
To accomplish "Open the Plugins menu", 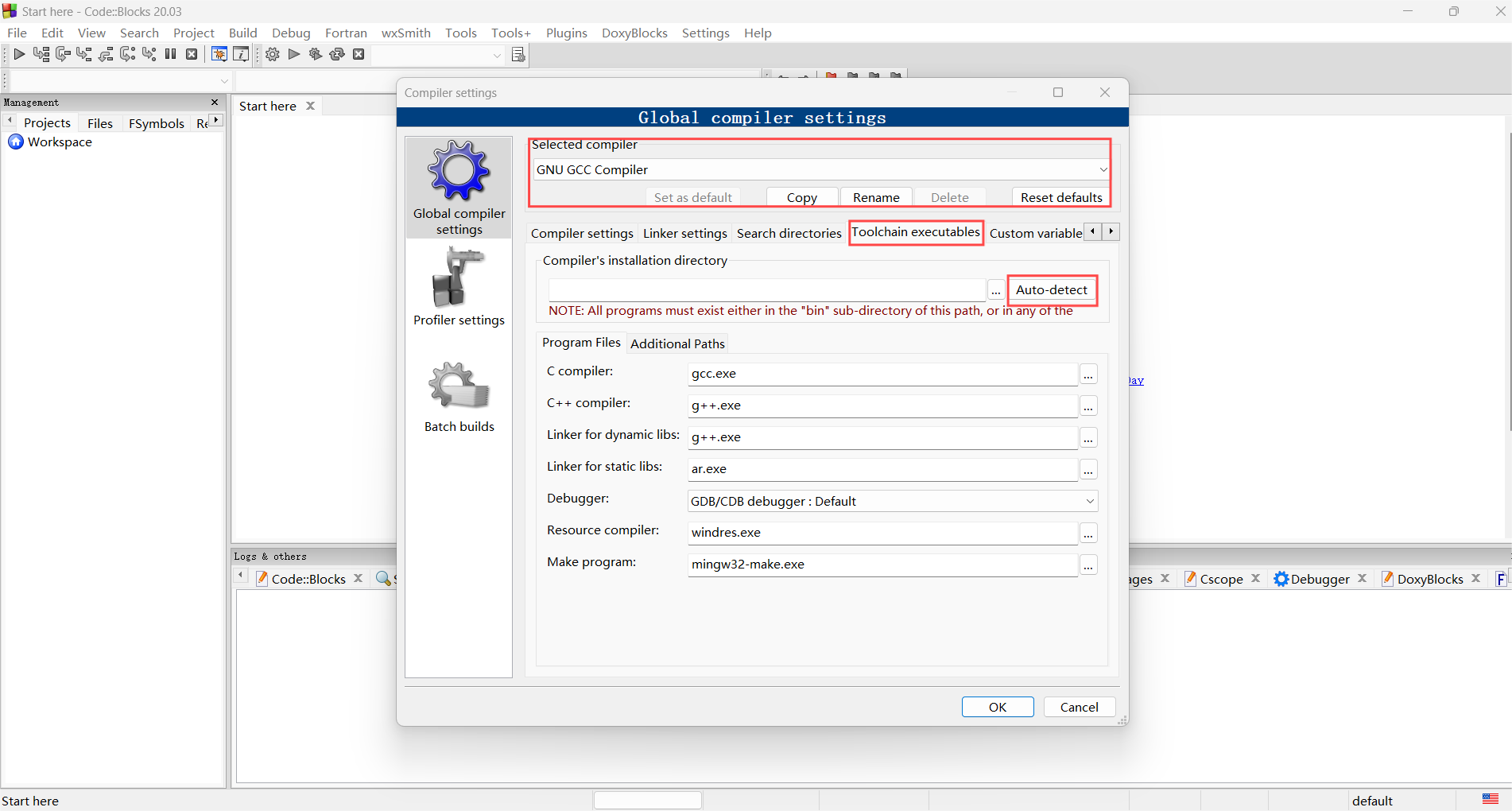I will coord(566,33).
